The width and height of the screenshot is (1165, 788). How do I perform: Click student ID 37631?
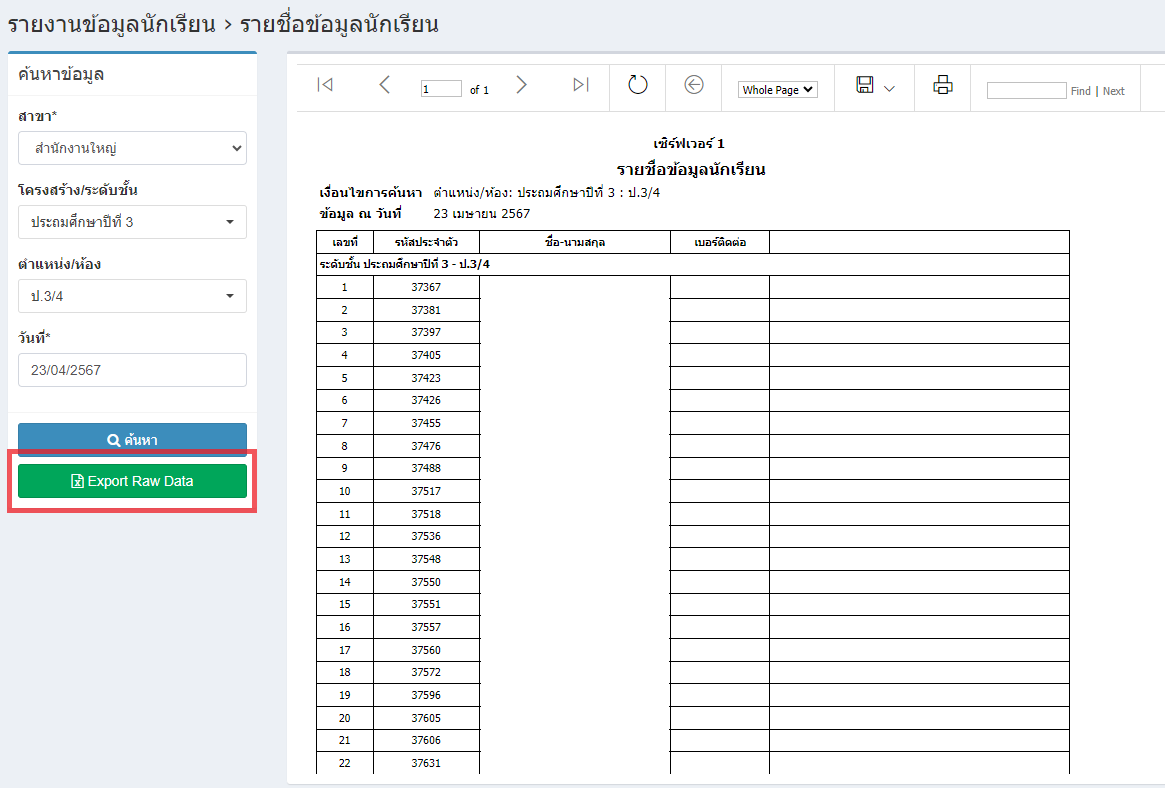click(x=426, y=763)
